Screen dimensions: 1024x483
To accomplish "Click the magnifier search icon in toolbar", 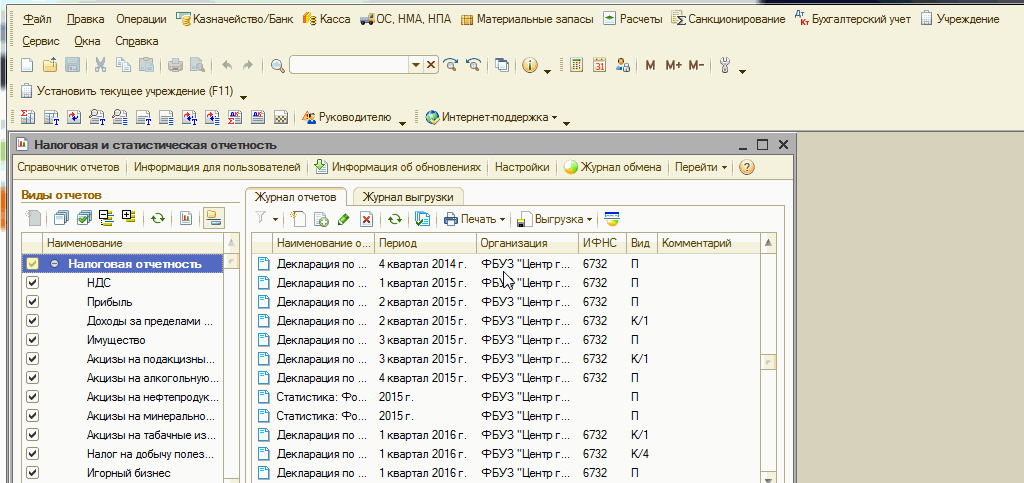I will (x=278, y=65).
